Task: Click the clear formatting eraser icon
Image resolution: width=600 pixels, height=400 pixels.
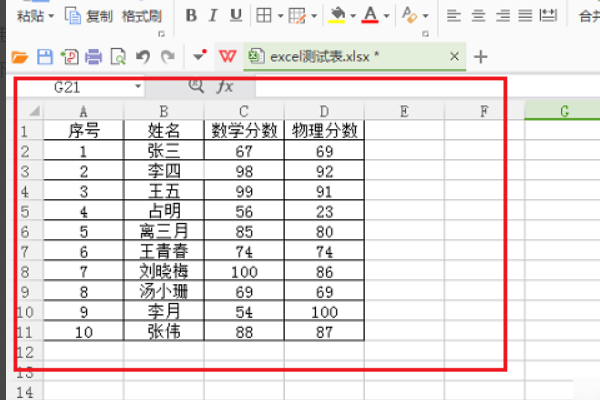Action: coord(409,15)
